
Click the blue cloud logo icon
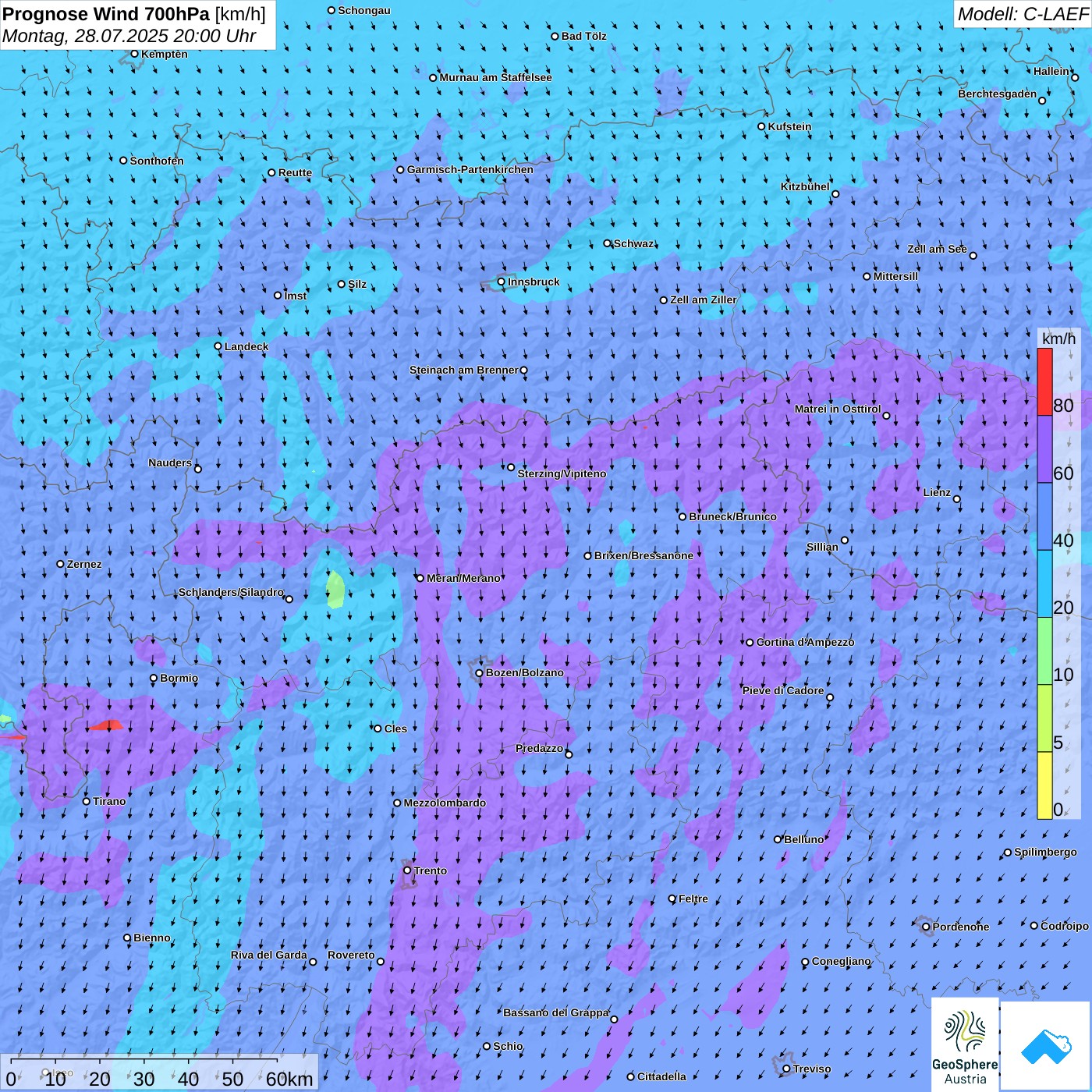(1045, 1046)
